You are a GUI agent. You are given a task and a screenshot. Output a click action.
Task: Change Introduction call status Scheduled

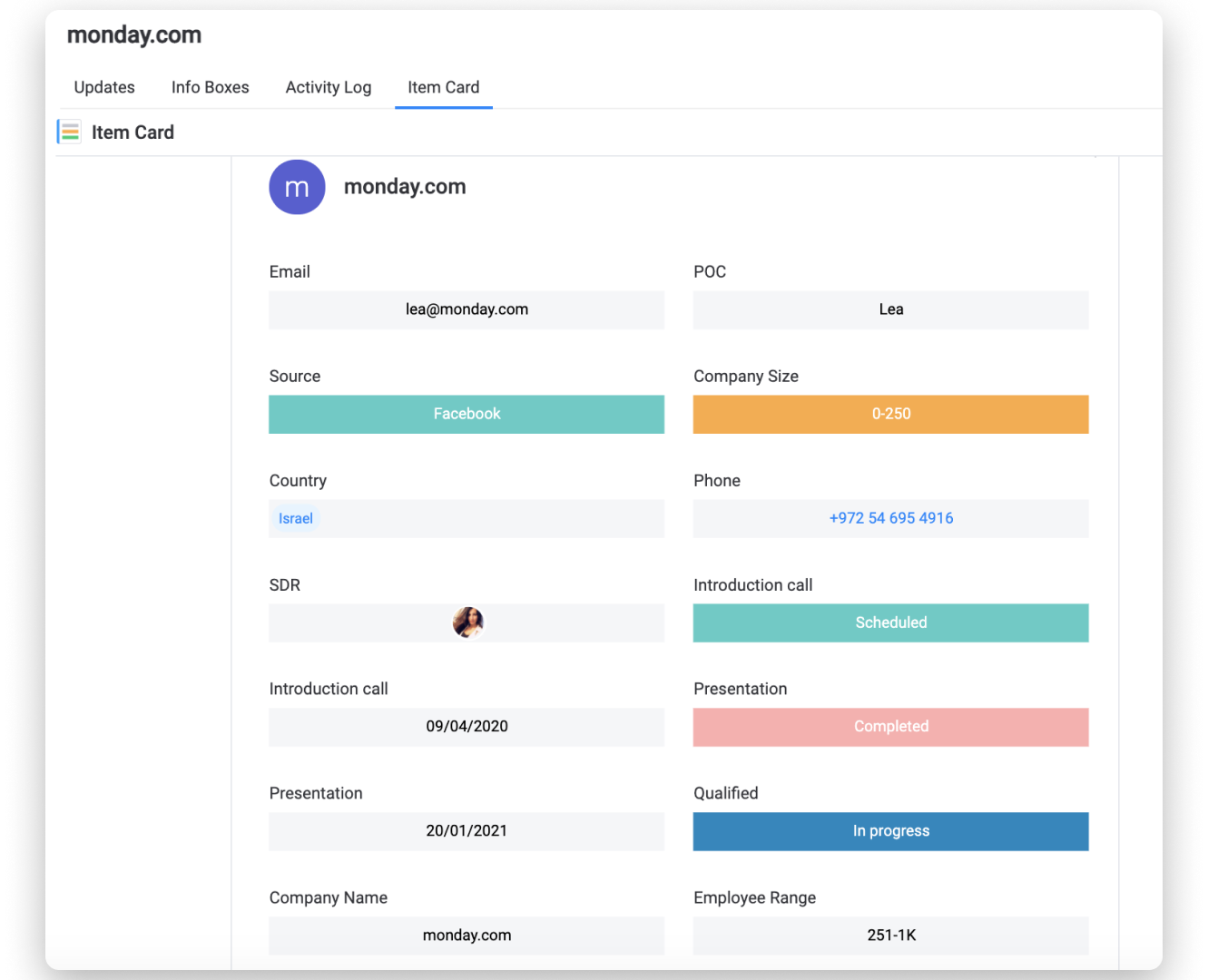point(890,622)
